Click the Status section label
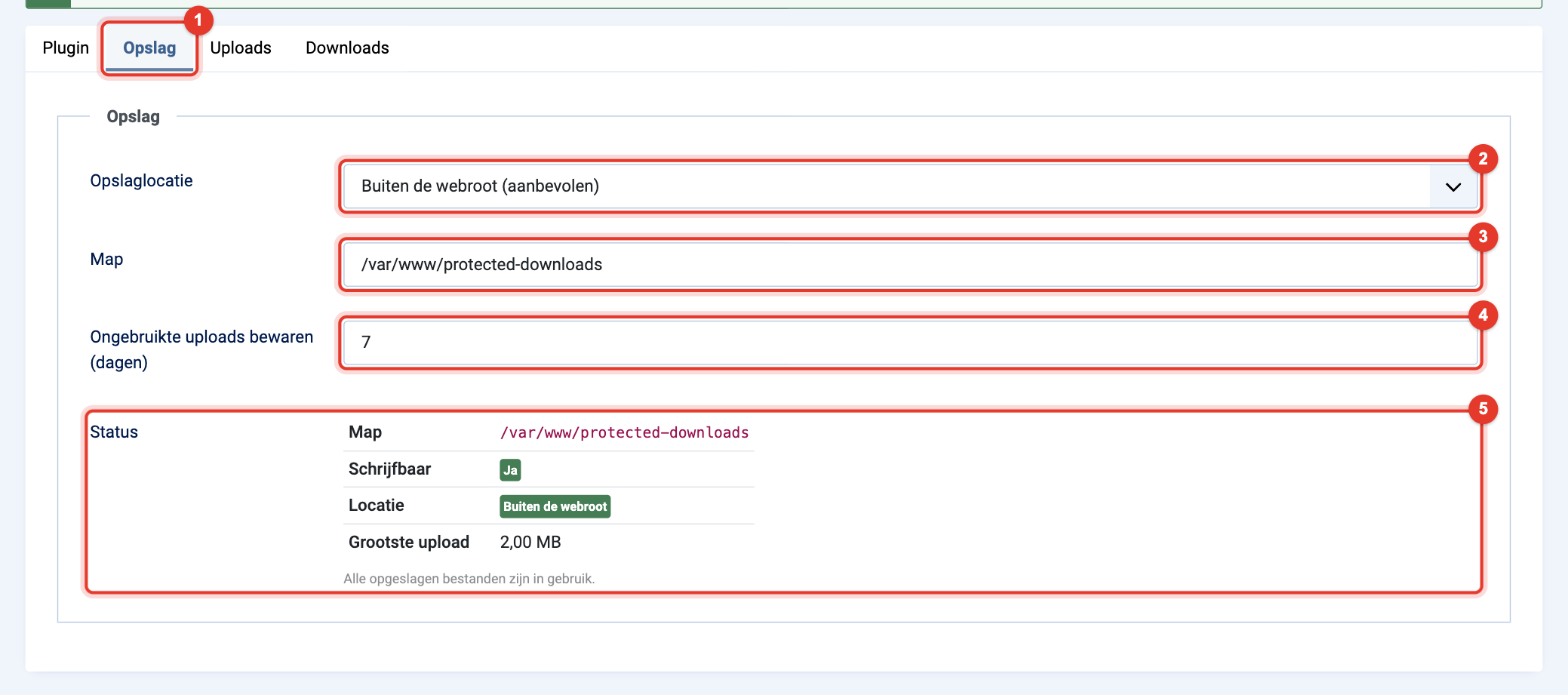Screen dimensions: 1568x695 [114, 432]
